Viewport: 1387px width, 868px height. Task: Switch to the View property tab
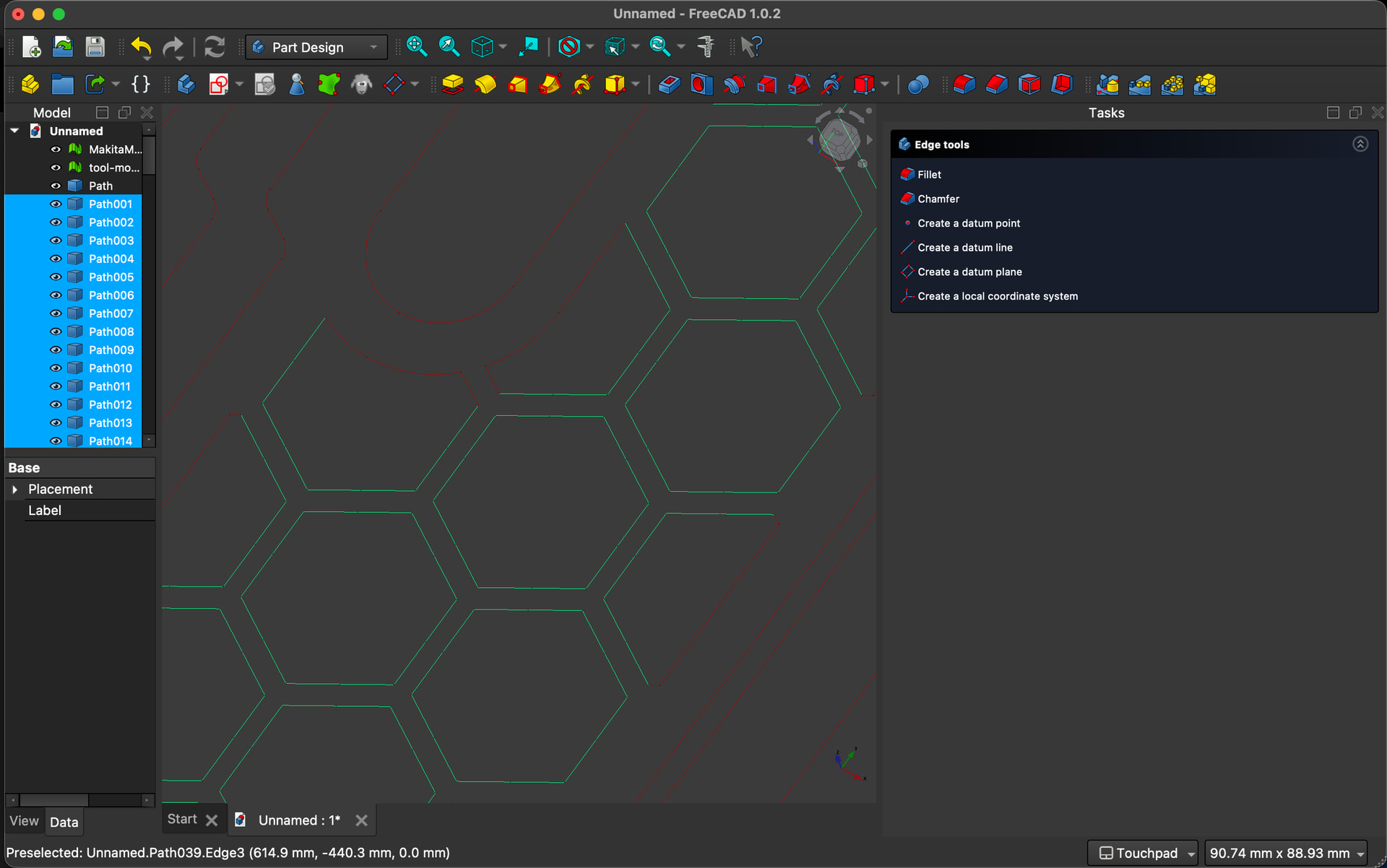(24, 821)
